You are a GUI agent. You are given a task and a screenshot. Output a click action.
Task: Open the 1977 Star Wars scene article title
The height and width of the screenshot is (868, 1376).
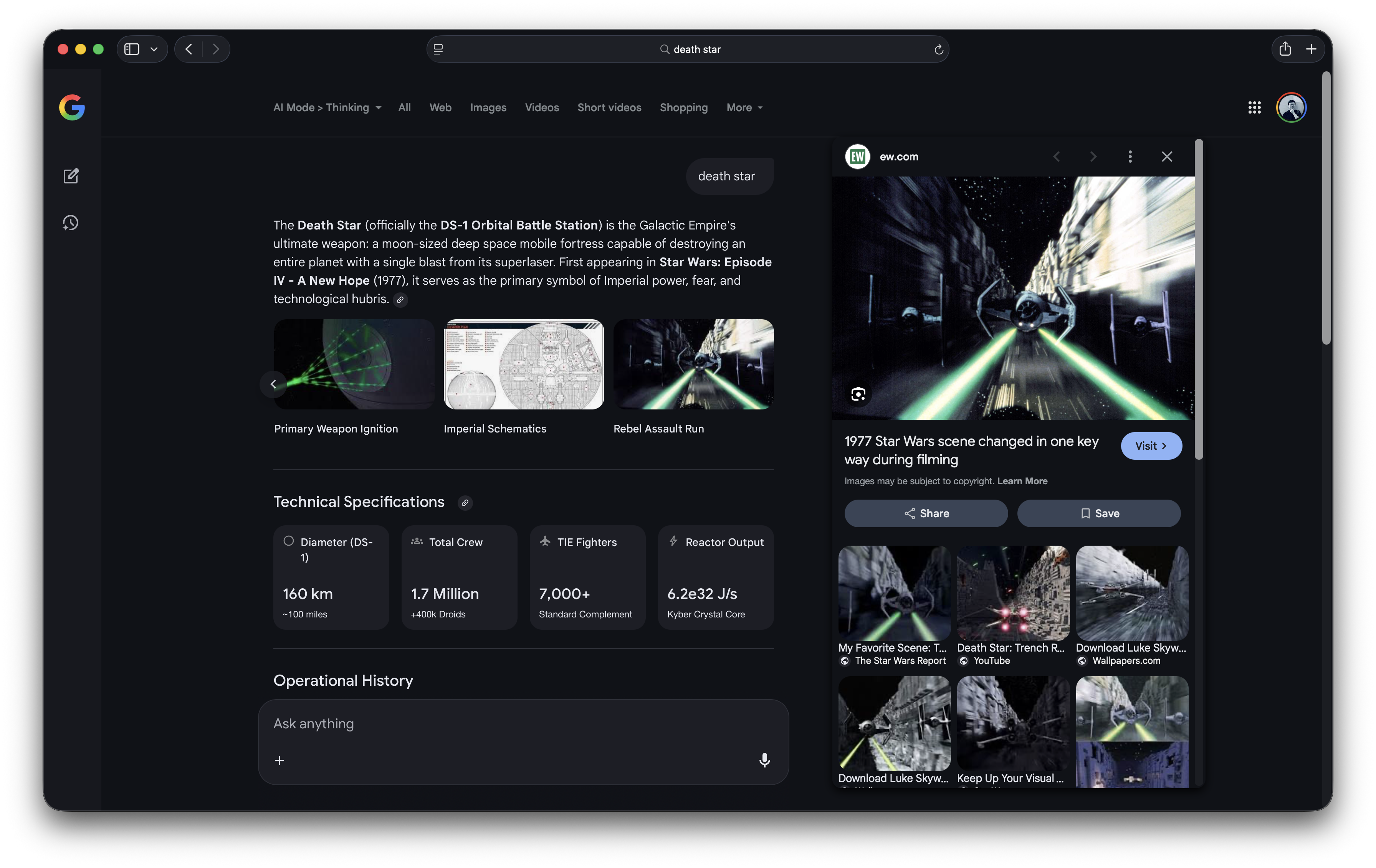[971, 451]
